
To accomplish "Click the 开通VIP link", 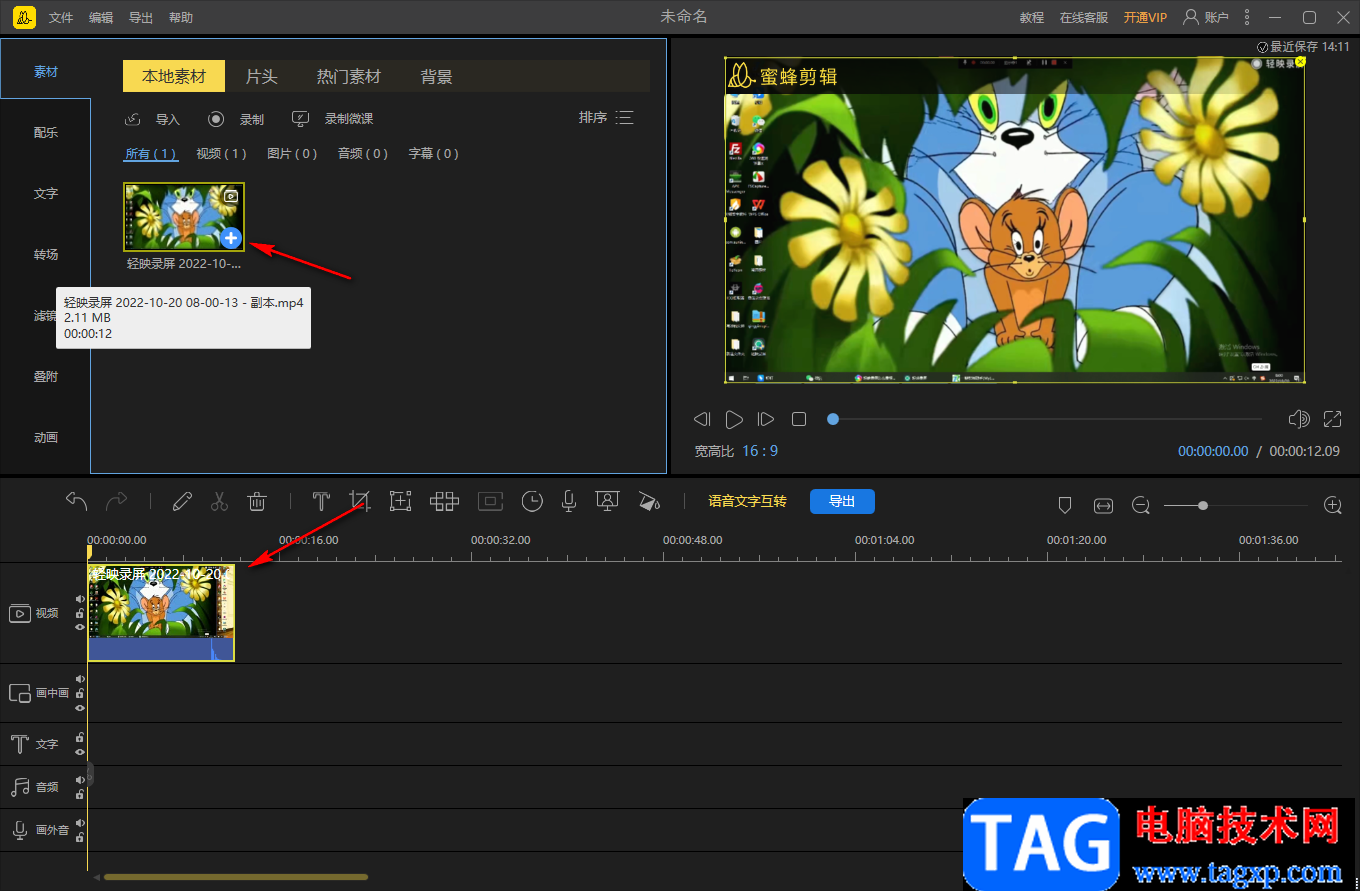I will click(1145, 18).
